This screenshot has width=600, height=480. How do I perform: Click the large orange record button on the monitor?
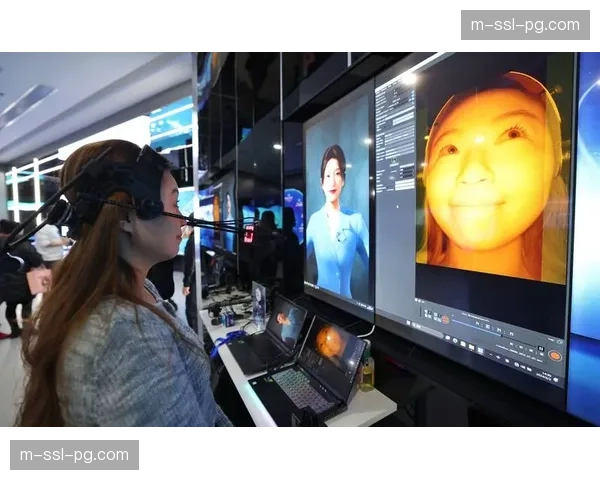pyautogui.click(x=554, y=355)
